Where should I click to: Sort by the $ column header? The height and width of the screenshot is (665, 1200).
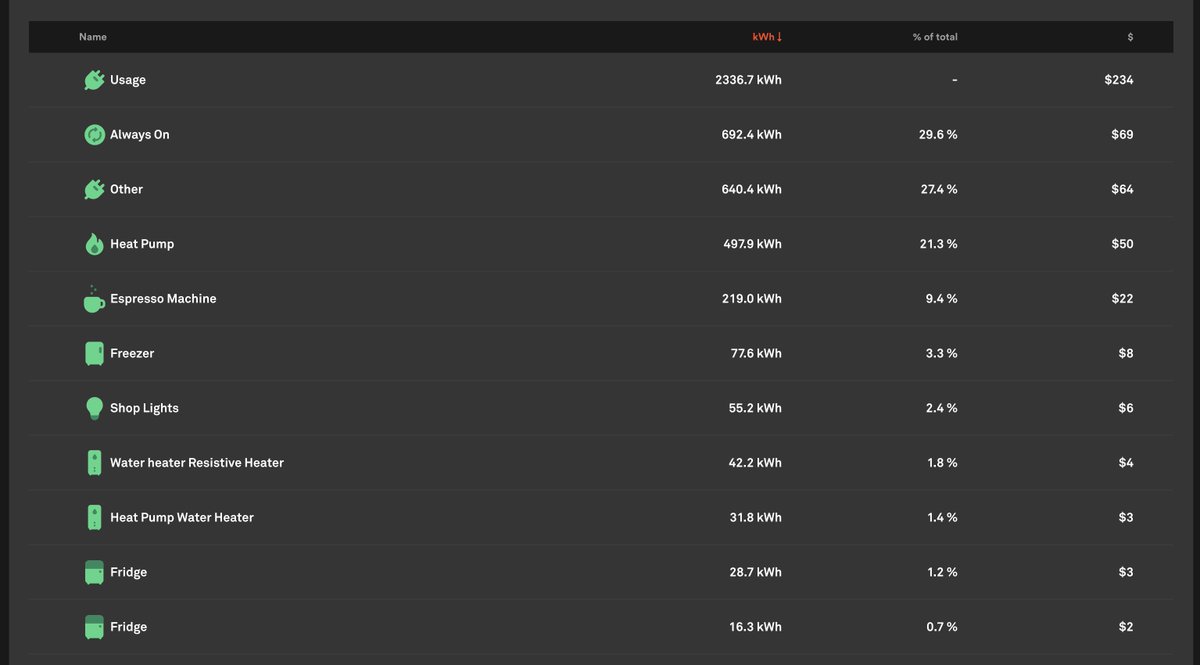point(1130,37)
